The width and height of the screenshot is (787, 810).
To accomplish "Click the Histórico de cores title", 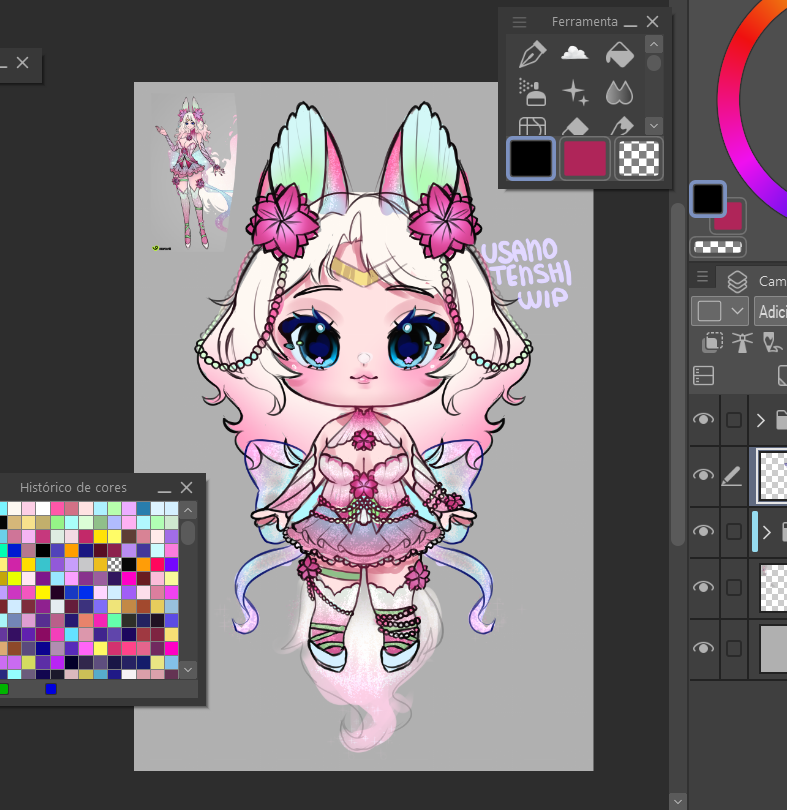I will tap(73, 487).
